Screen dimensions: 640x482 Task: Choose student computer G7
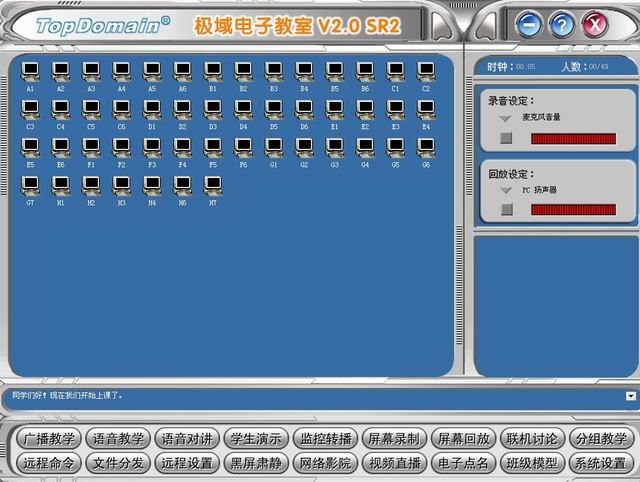[x=31, y=186]
